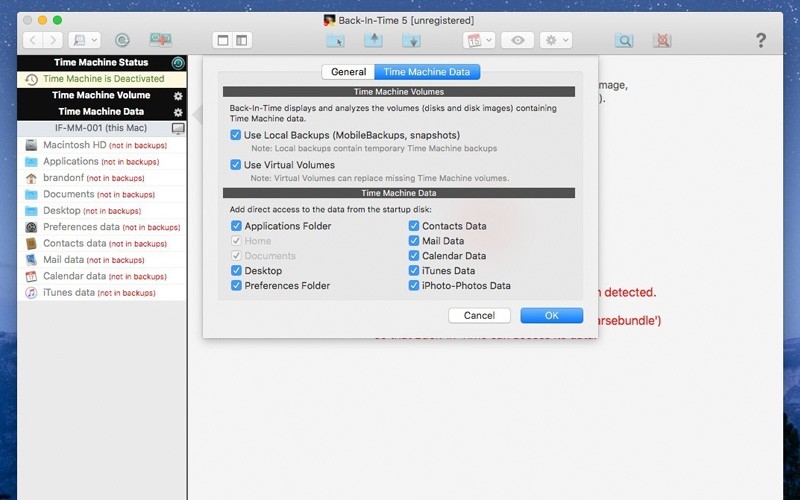
Task: Select Macintosh HD in the sidebar
Action: point(102,145)
